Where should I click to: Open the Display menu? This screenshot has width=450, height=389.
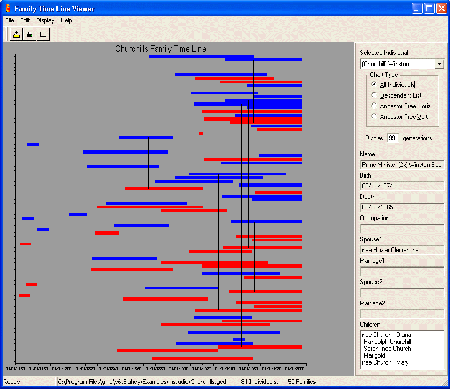(45, 21)
